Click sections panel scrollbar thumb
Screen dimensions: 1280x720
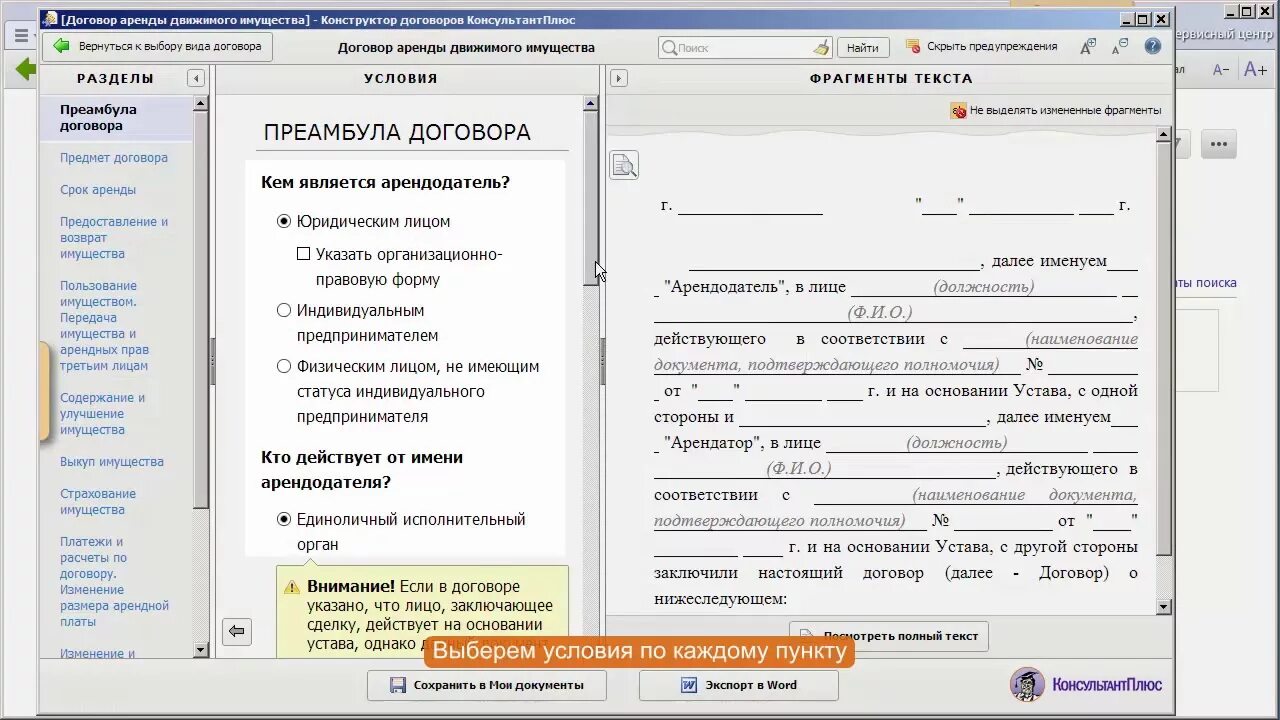click(x=200, y=310)
